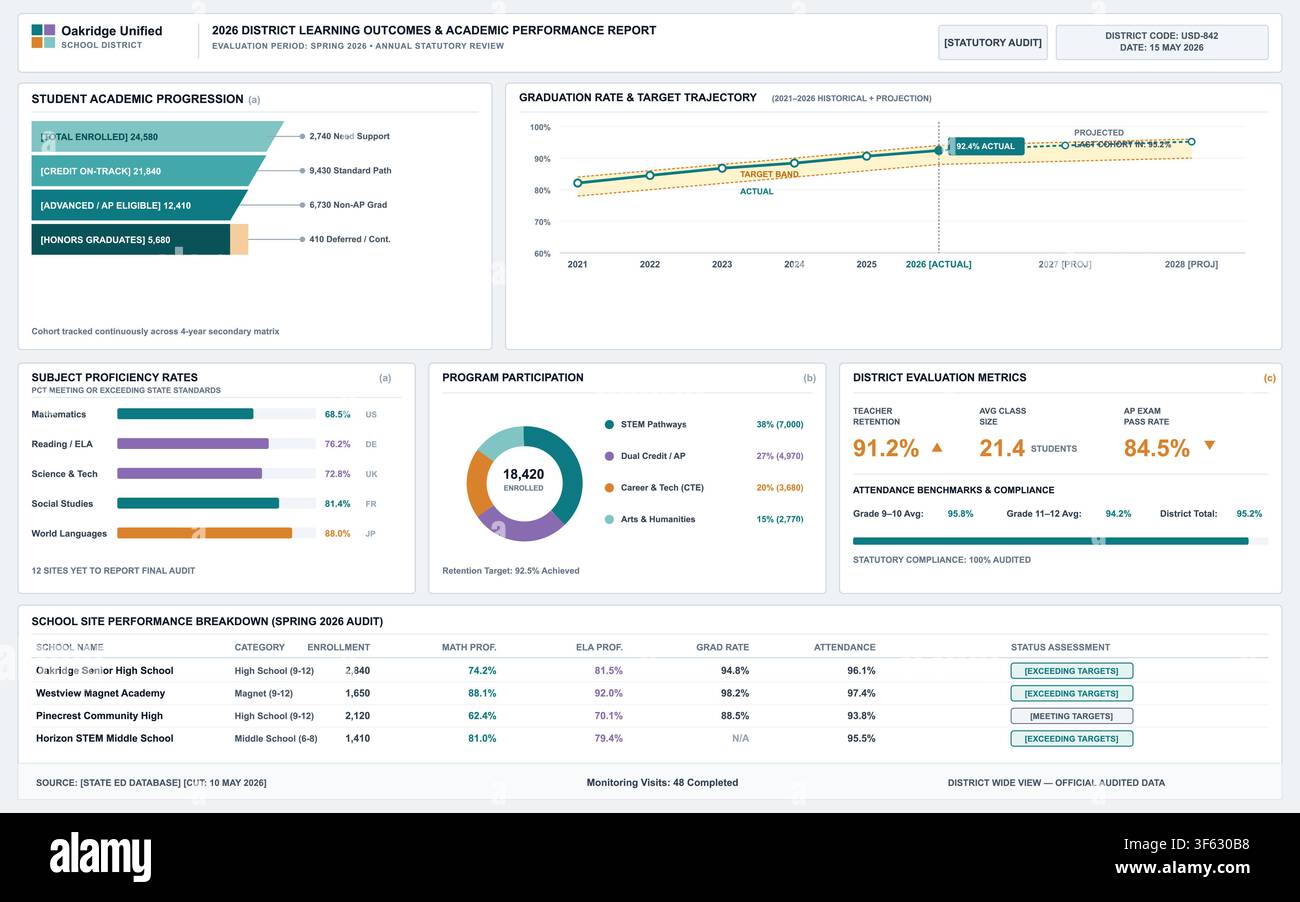Image resolution: width=1300 pixels, height=902 pixels.
Task: Click the Statutory Compliance progress bar
Action: click(1060, 541)
